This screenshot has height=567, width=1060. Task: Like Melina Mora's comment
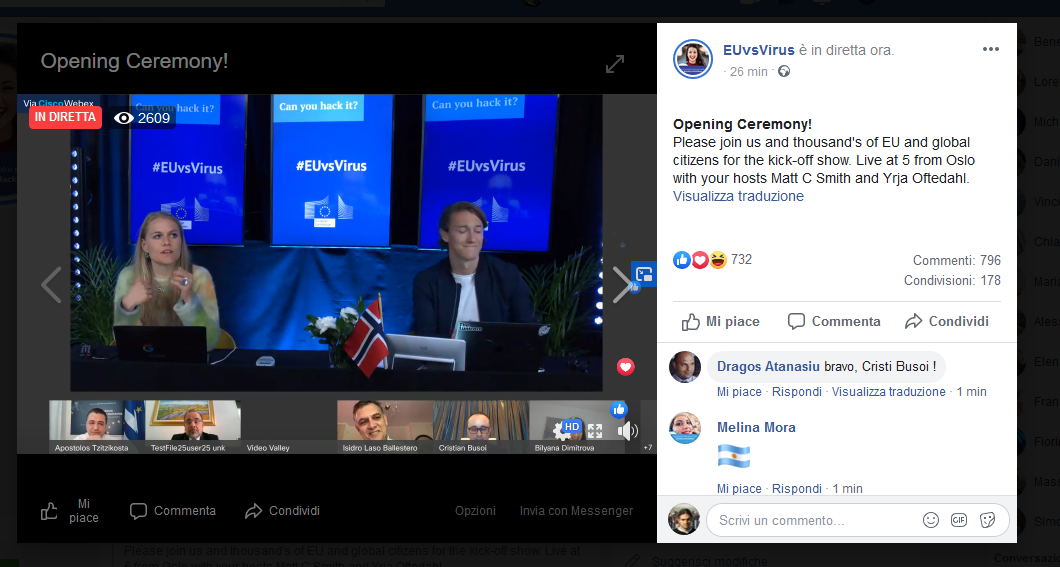coord(739,489)
